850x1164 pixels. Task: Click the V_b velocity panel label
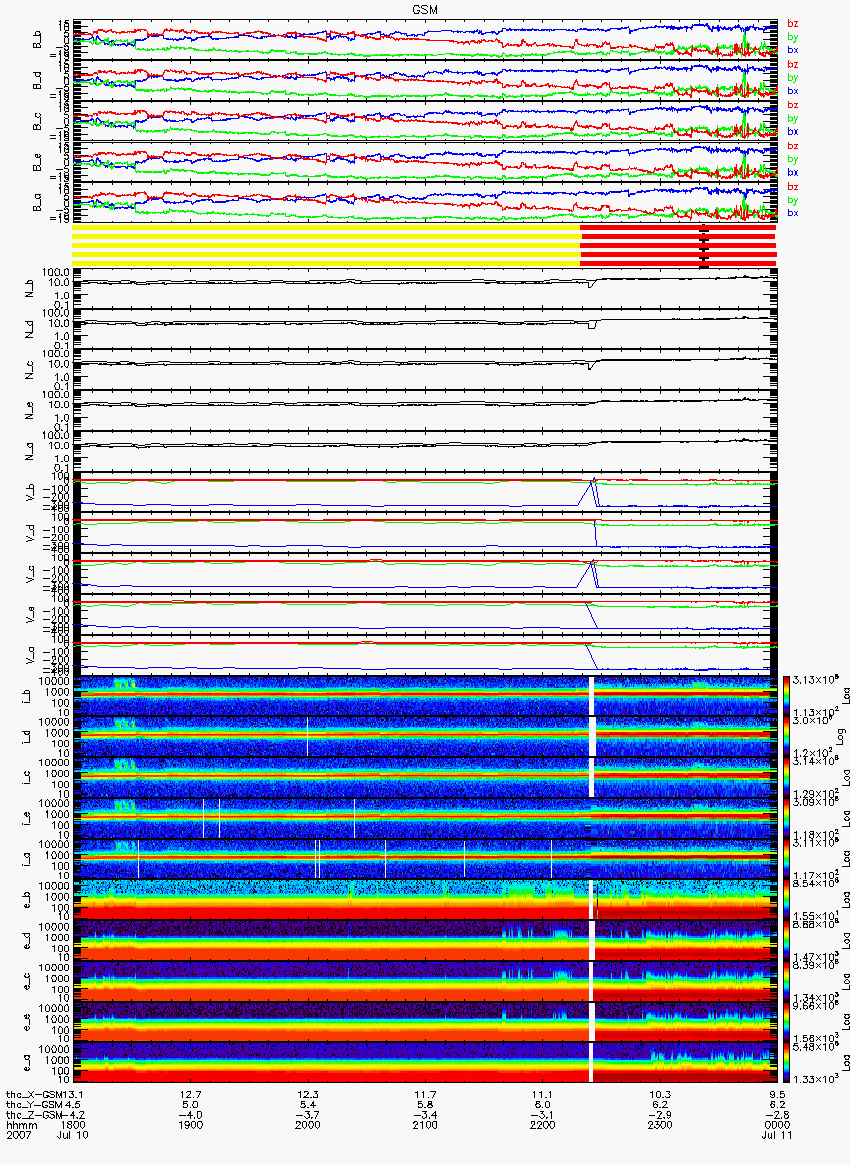[x=30, y=492]
